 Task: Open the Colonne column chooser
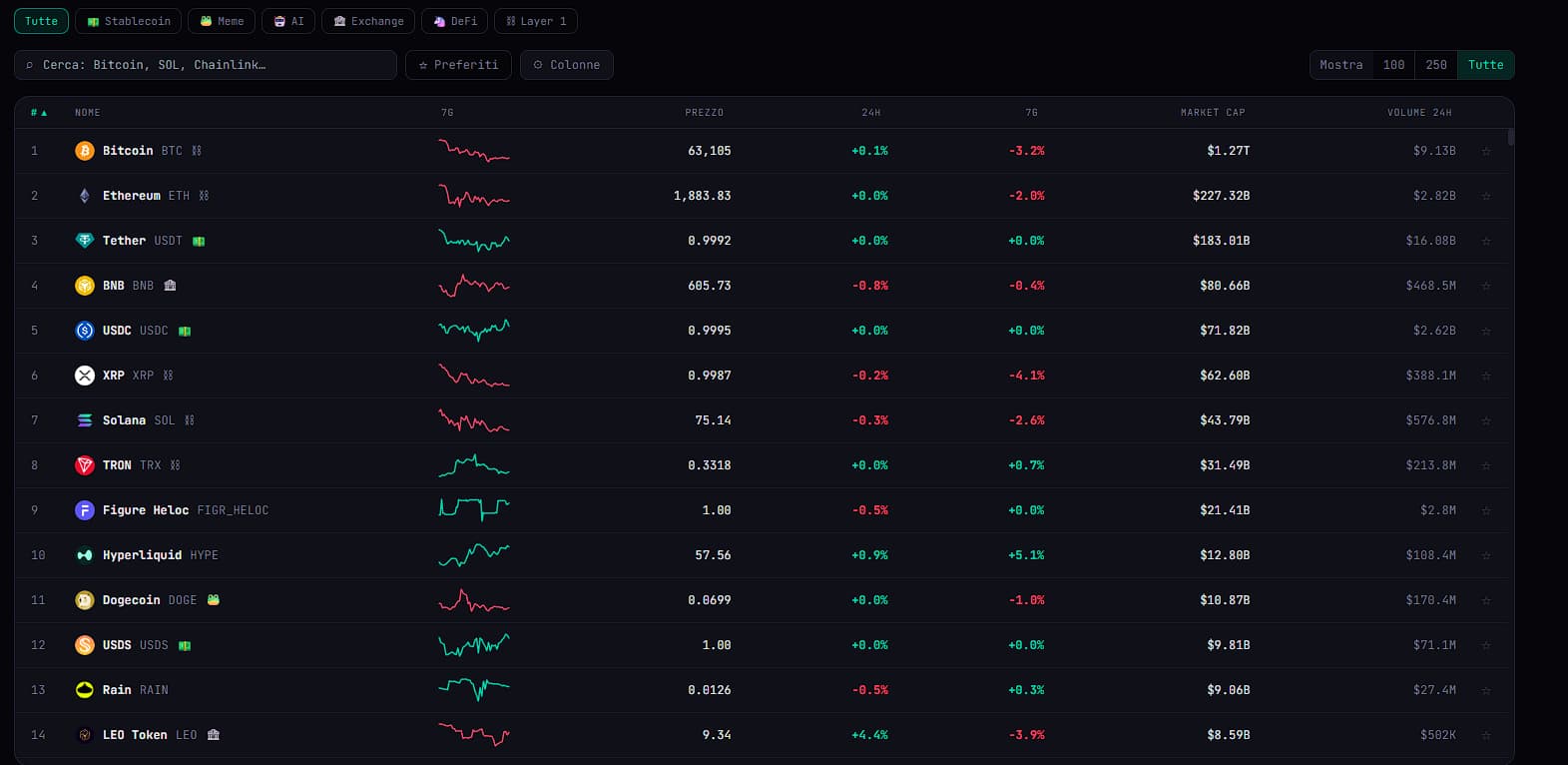tap(567, 65)
